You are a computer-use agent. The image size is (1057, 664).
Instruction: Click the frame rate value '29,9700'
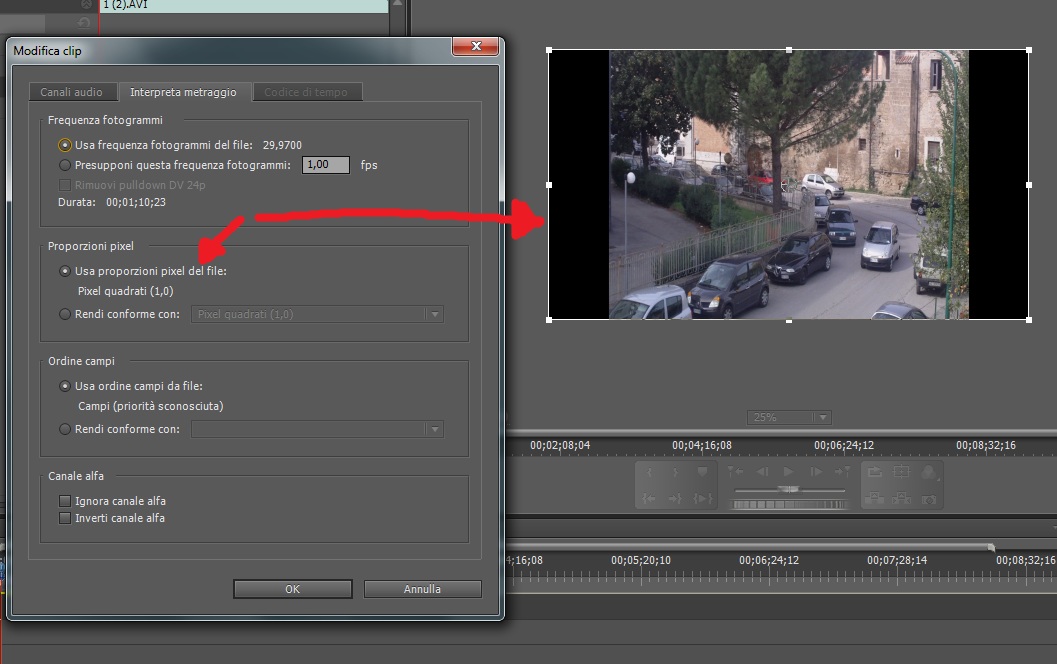282,145
